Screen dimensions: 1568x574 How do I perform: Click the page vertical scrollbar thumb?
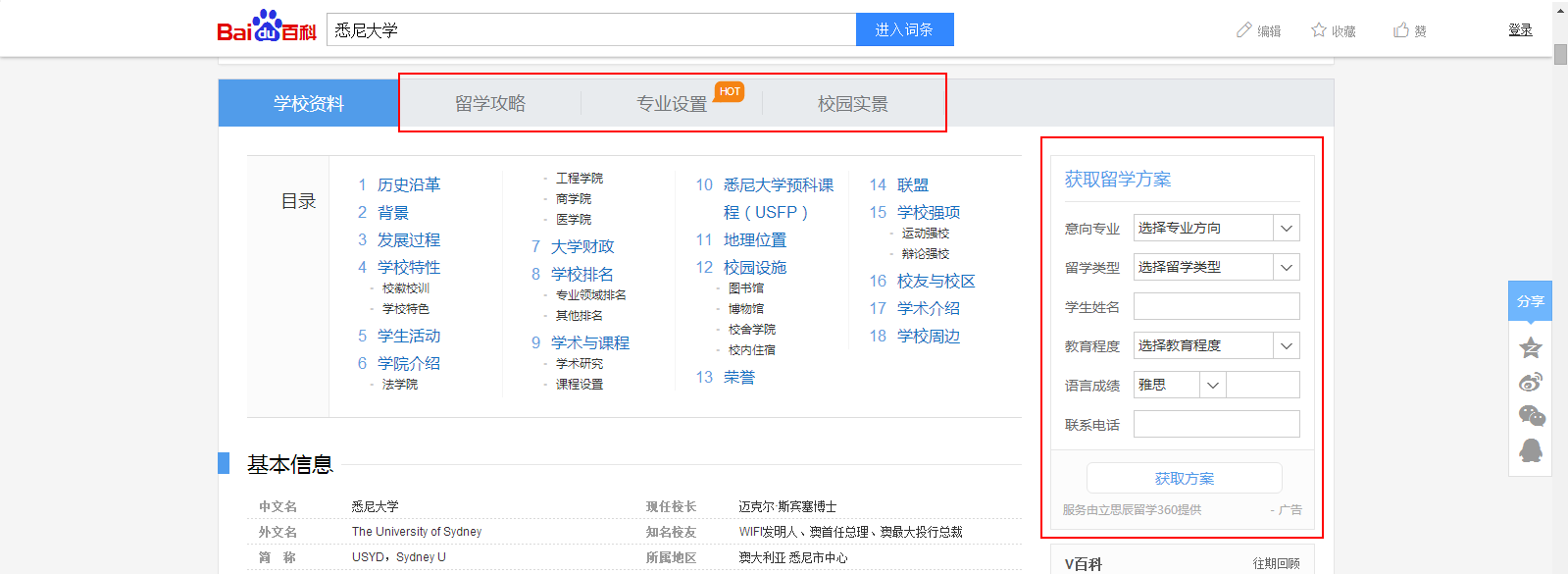tap(1560, 54)
